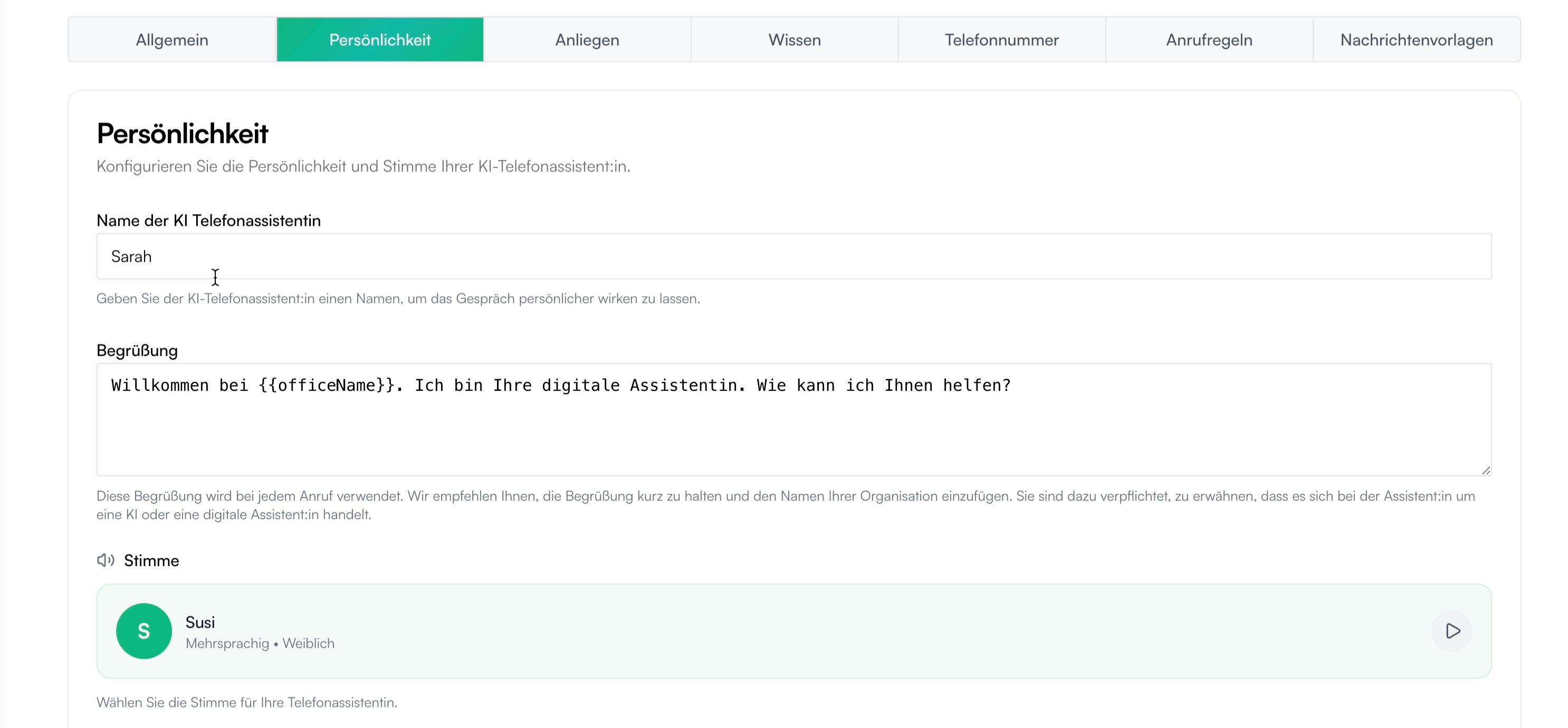This screenshot has height=728, width=1568.
Task: Click the Name der KI Telefonassistentin label
Action: (x=208, y=221)
